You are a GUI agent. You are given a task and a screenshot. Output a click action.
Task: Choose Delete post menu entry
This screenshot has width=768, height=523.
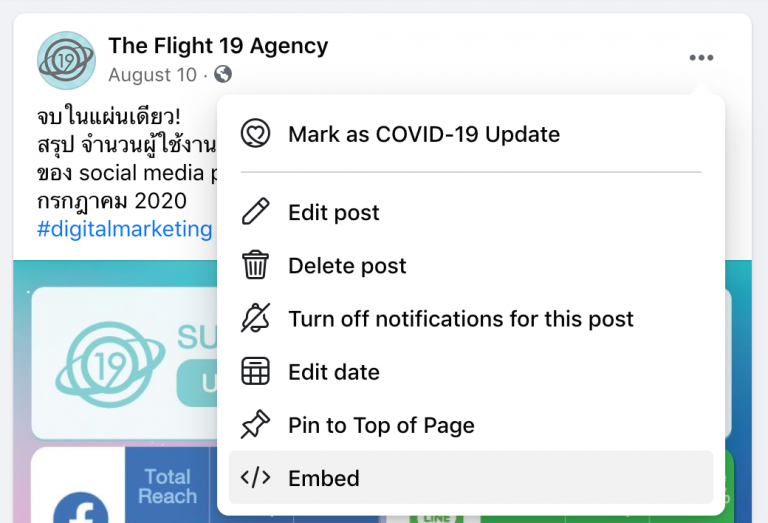click(471, 265)
